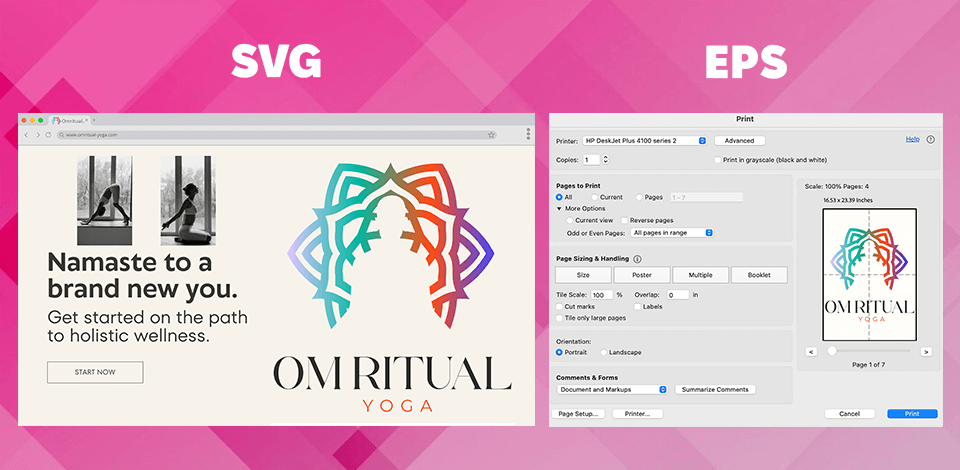960x470 pixels.
Task: Select Landscape orientation
Action: point(604,352)
